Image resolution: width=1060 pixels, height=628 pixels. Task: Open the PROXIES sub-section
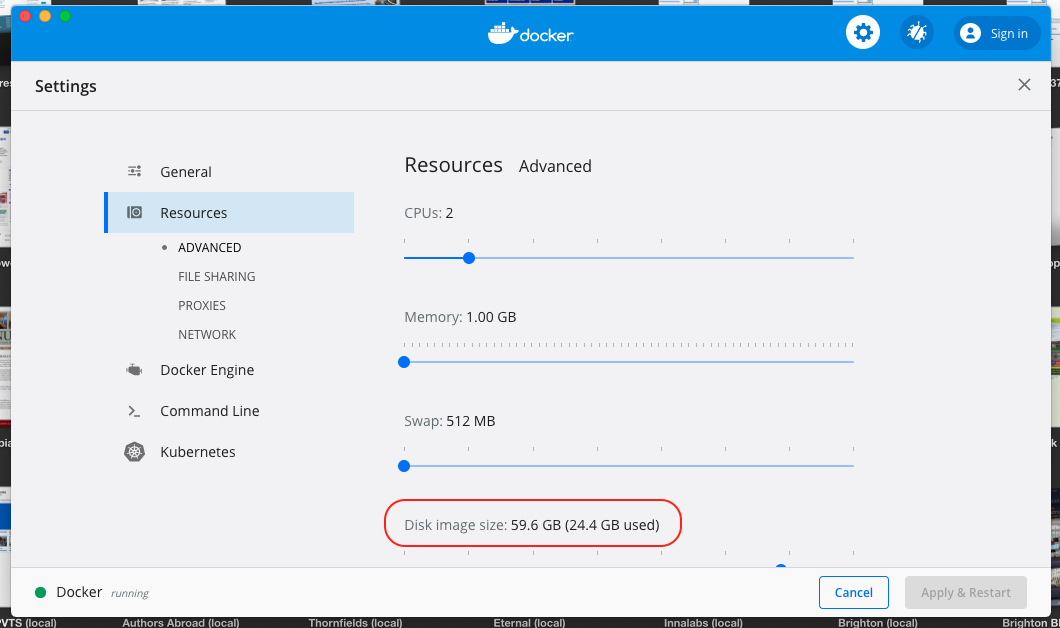[x=201, y=306]
